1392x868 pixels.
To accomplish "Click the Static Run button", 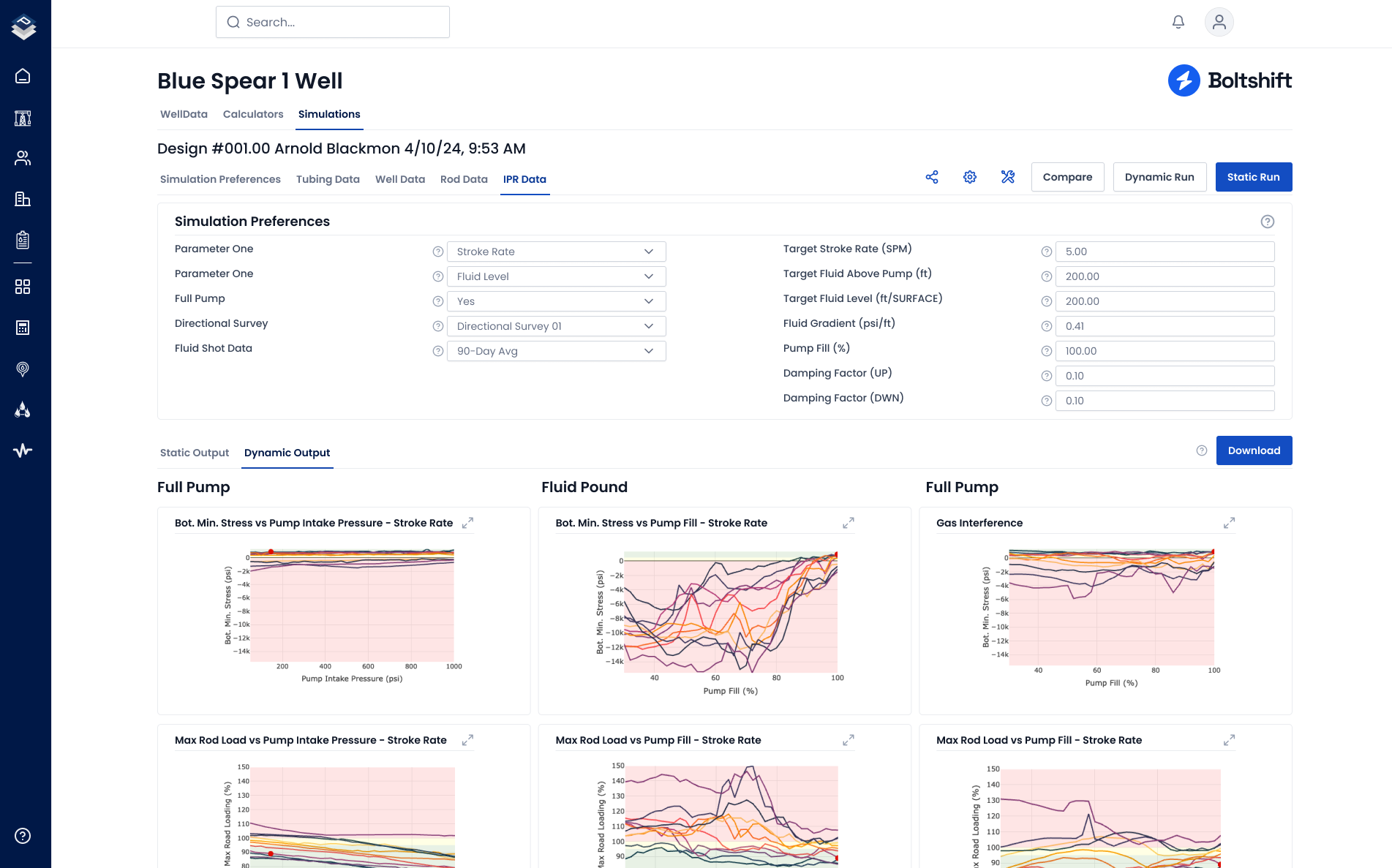I will click(x=1253, y=177).
